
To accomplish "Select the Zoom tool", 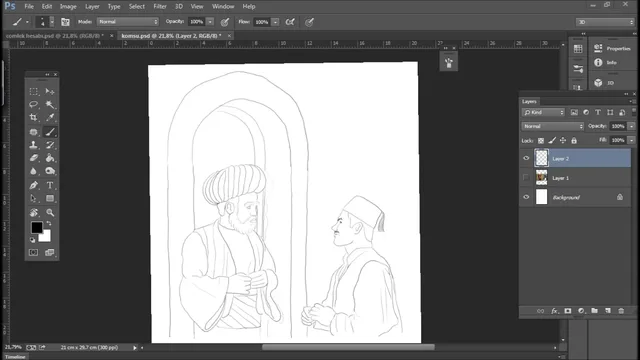I will [x=50, y=212].
